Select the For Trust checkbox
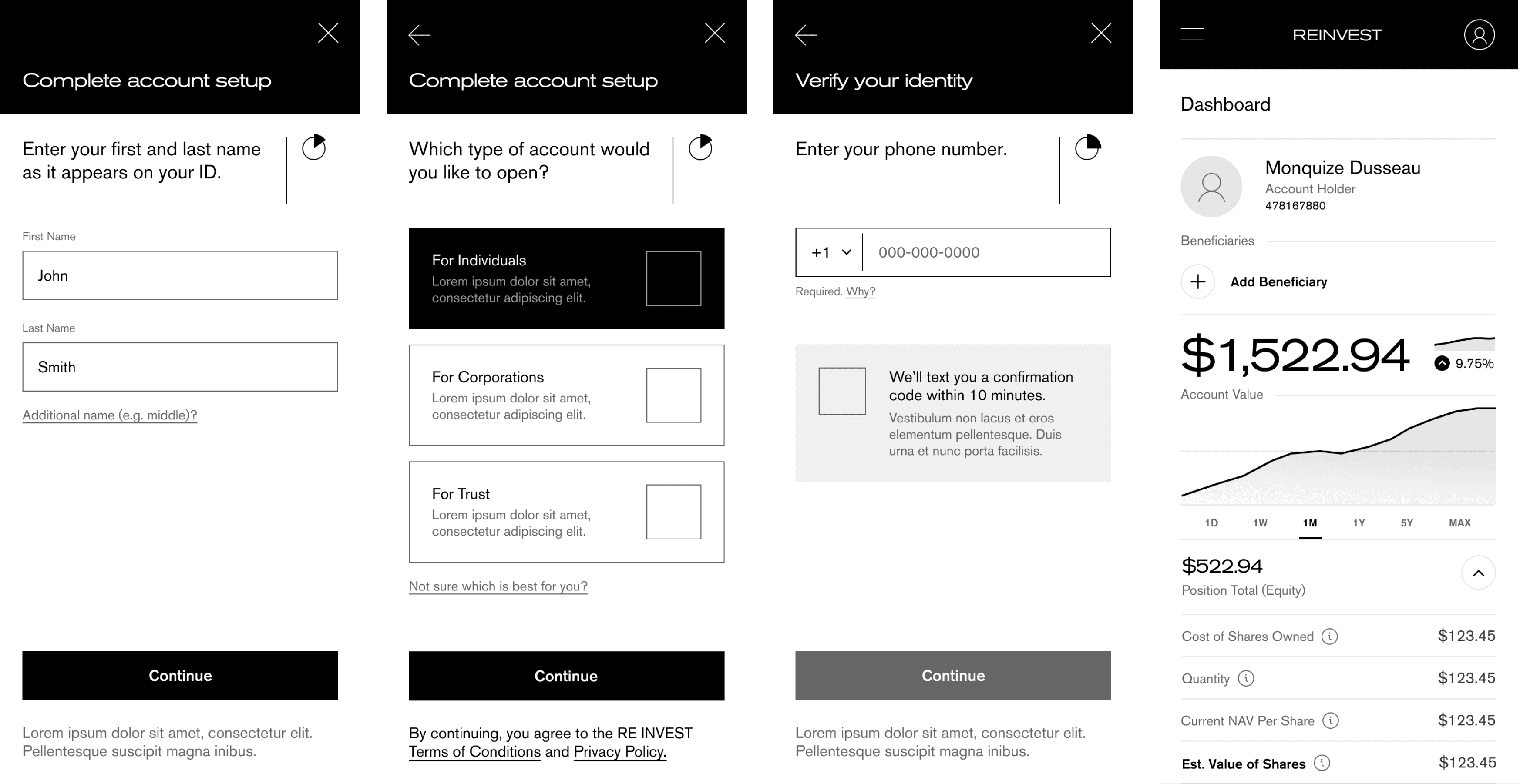The height and width of the screenshot is (784, 1520). pos(673,512)
